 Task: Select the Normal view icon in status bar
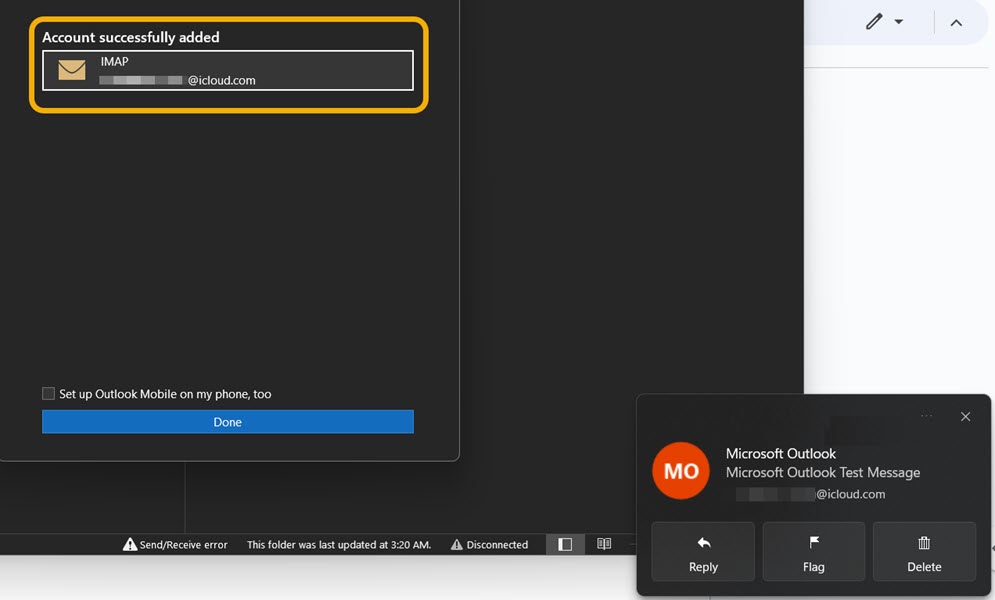(x=565, y=544)
